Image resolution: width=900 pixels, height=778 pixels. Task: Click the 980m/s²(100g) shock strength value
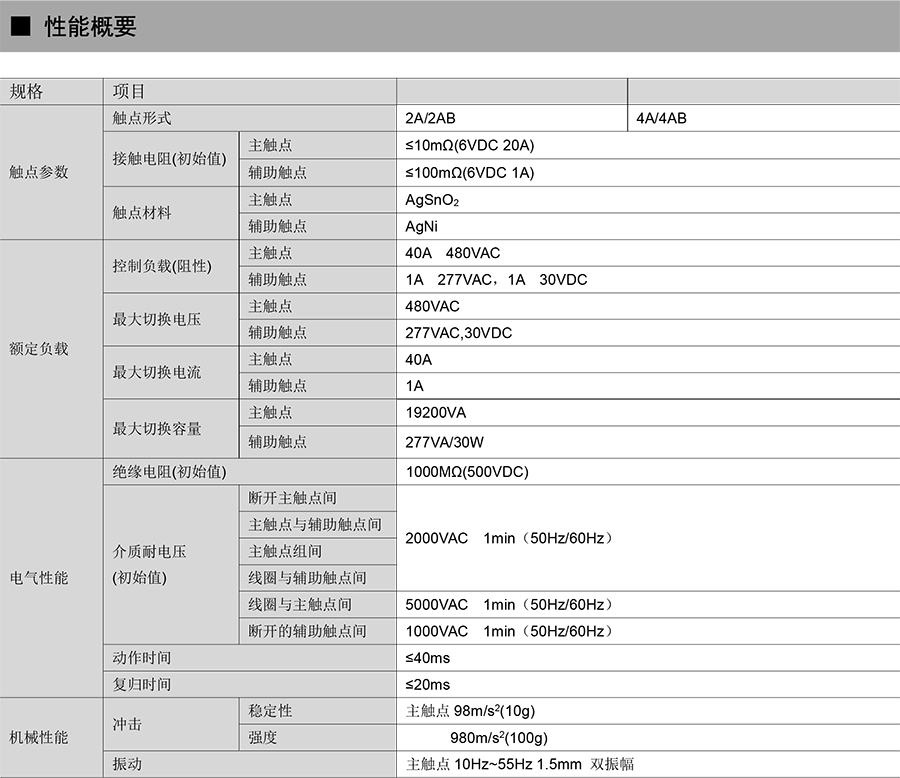tap(499, 738)
